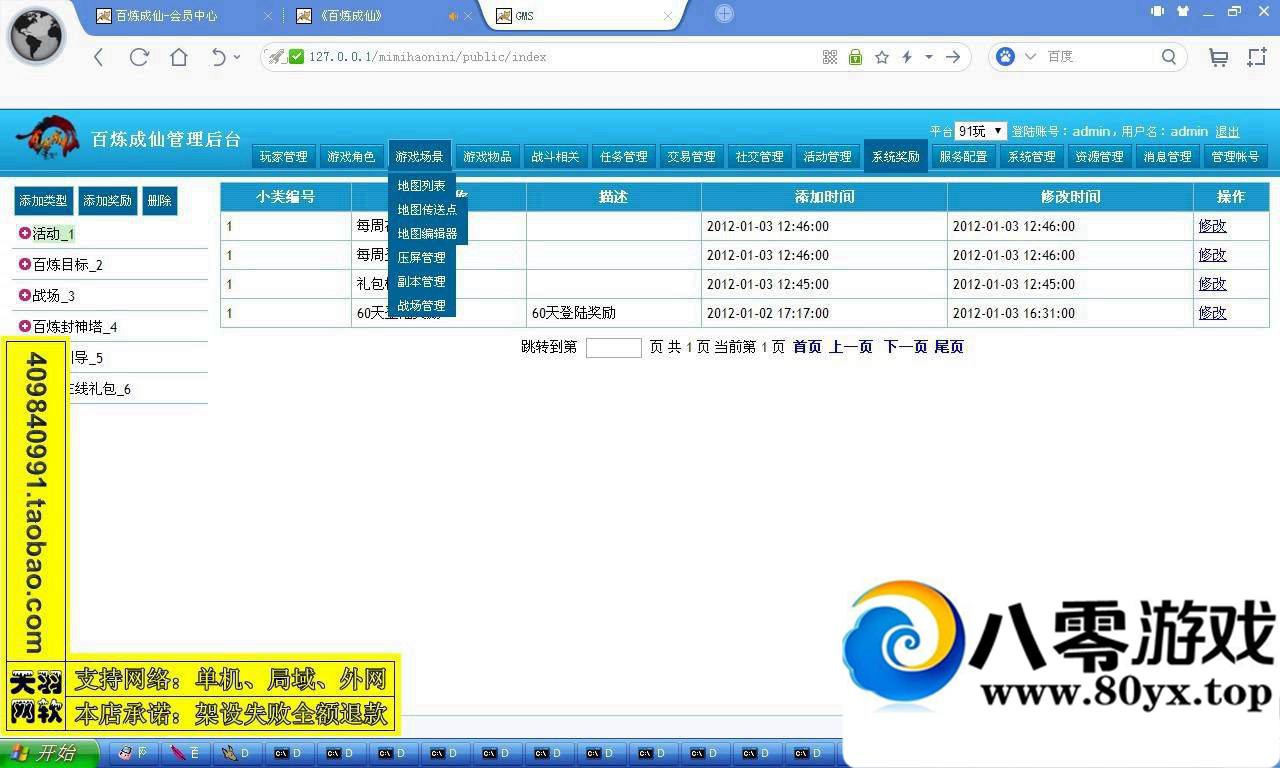This screenshot has height=768, width=1280.
Task: Open the search engine chevron dropdown
Action: [x=1030, y=57]
